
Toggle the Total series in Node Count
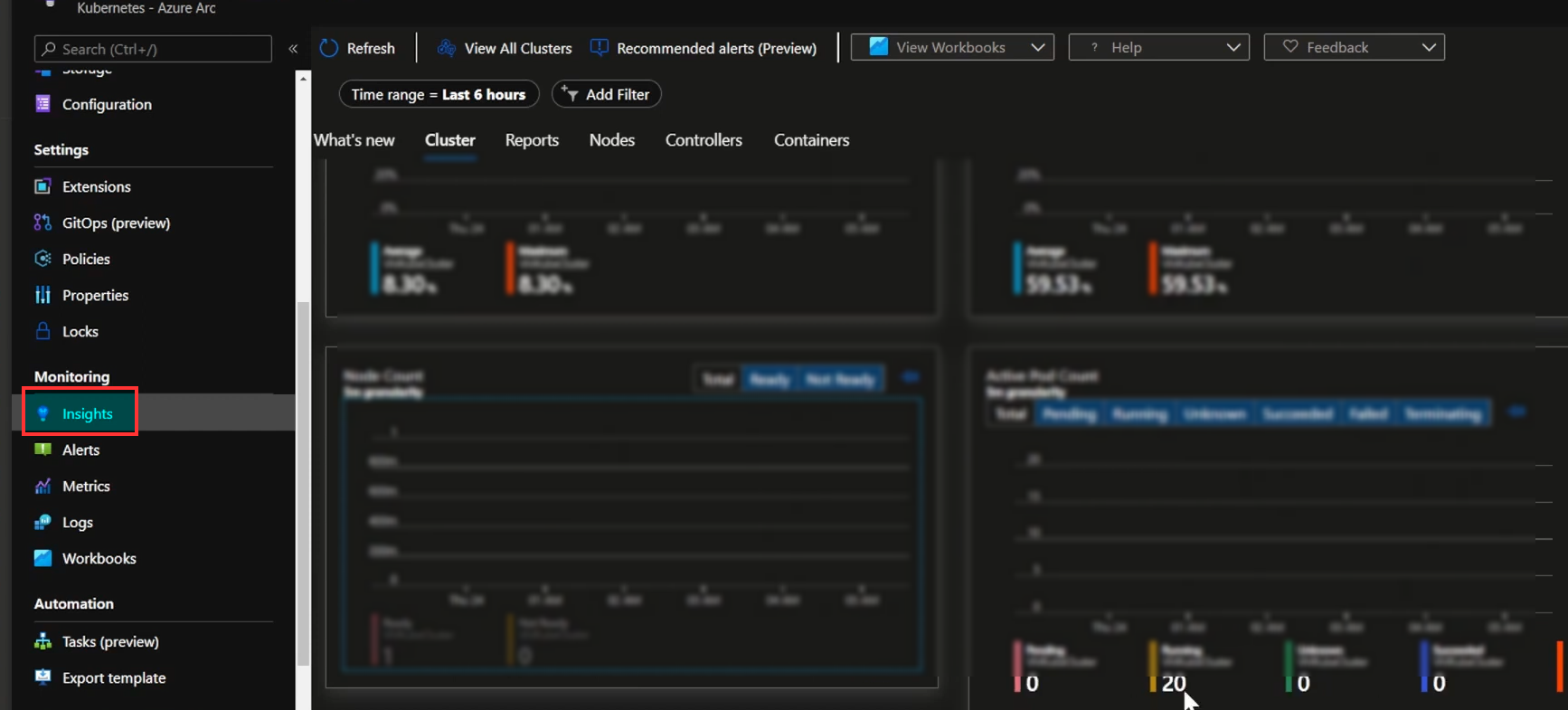[718, 379]
